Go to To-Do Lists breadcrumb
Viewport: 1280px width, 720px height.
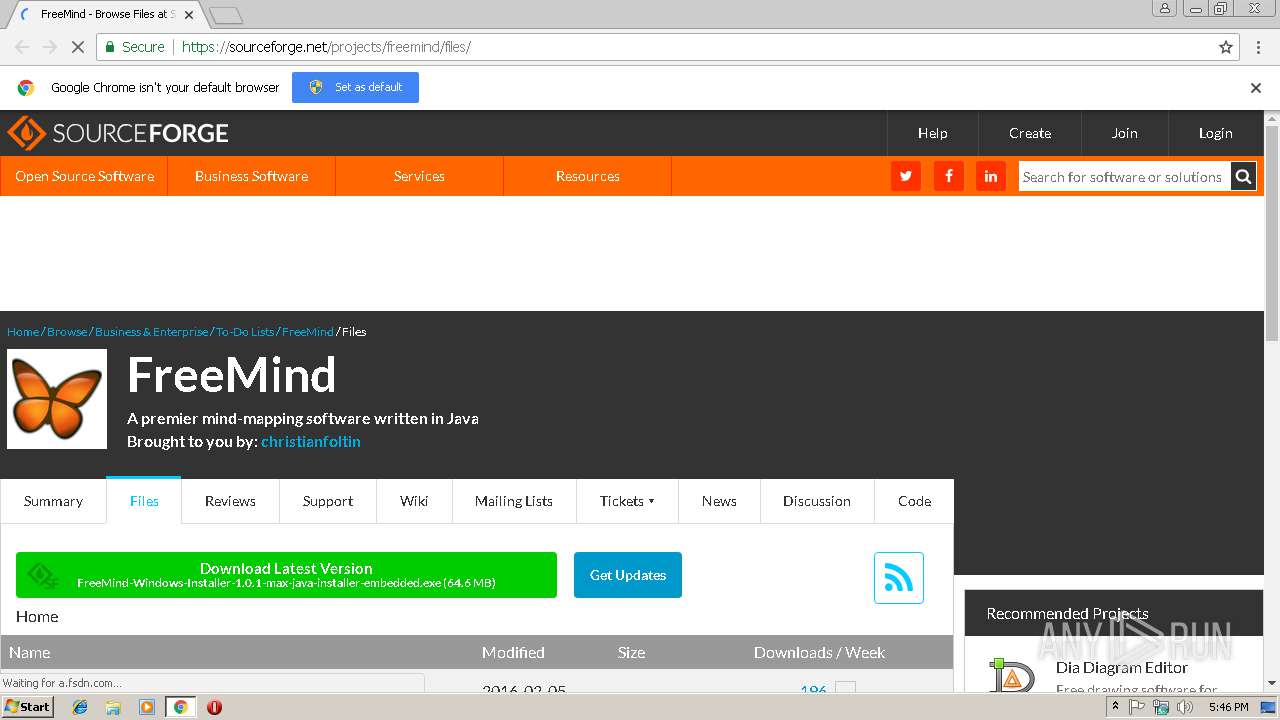(245, 331)
